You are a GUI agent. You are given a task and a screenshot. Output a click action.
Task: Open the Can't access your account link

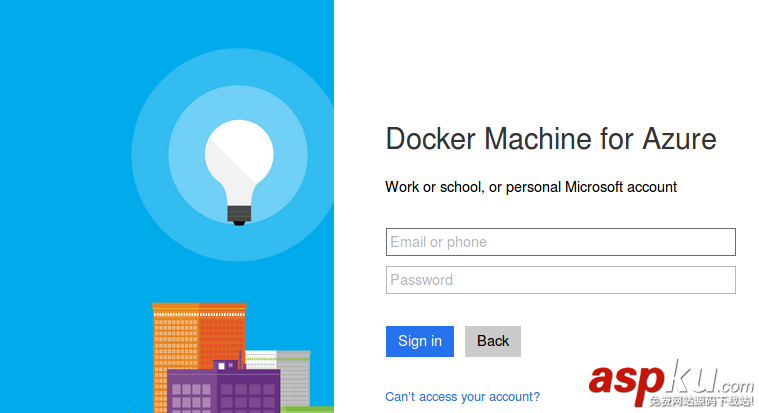point(462,397)
